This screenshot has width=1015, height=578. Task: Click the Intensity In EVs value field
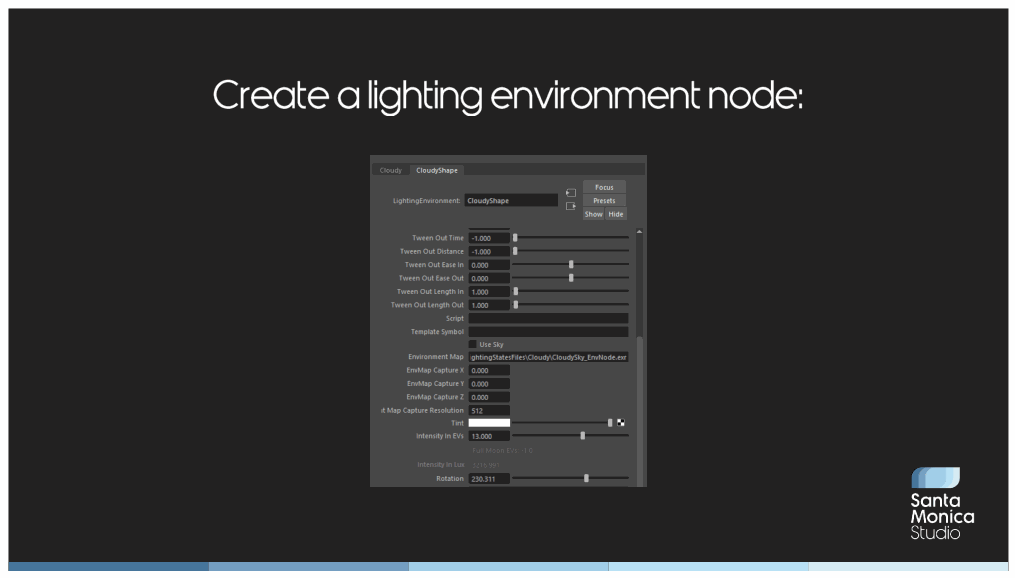click(489, 436)
